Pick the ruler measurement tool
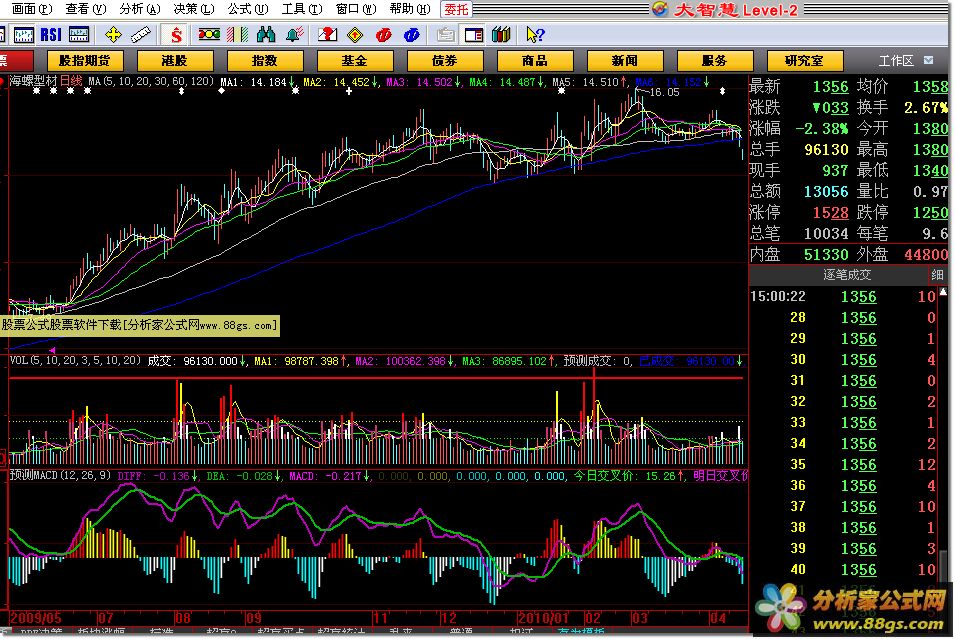The height and width of the screenshot is (639, 955). [141, 34]
